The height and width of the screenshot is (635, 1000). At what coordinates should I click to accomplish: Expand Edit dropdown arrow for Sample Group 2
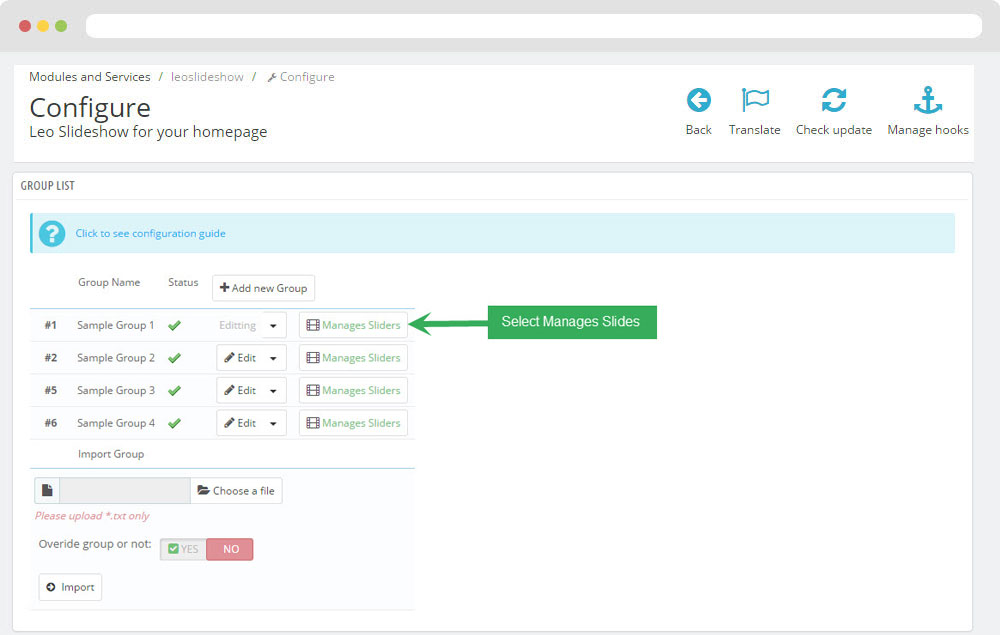click(274, 358)
